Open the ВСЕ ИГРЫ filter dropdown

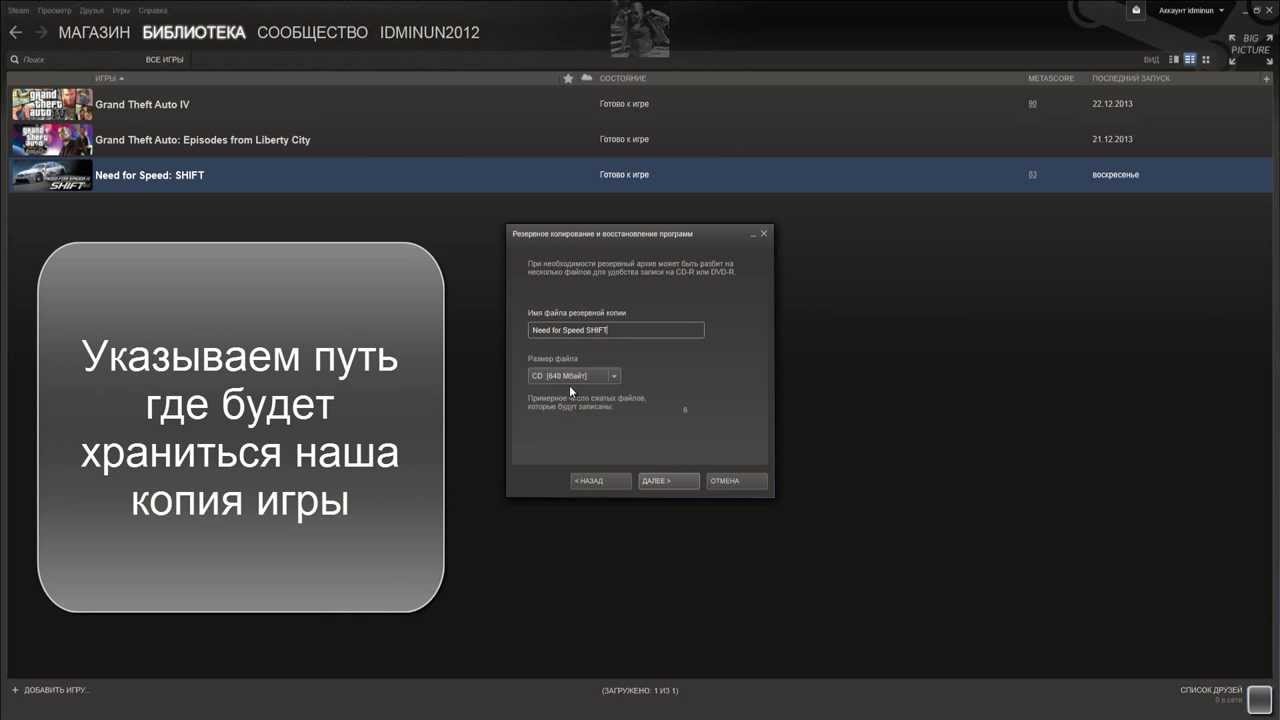click(165, 60)
